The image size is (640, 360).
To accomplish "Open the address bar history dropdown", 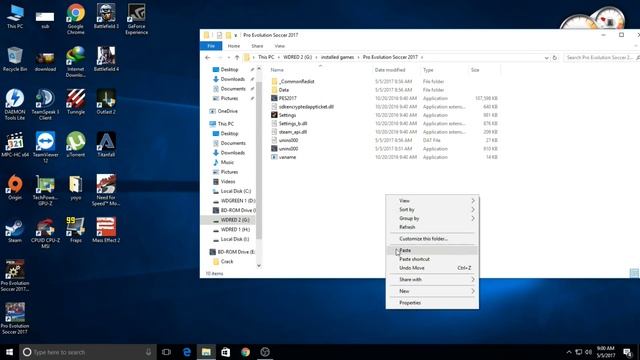I will coord(547,58).
